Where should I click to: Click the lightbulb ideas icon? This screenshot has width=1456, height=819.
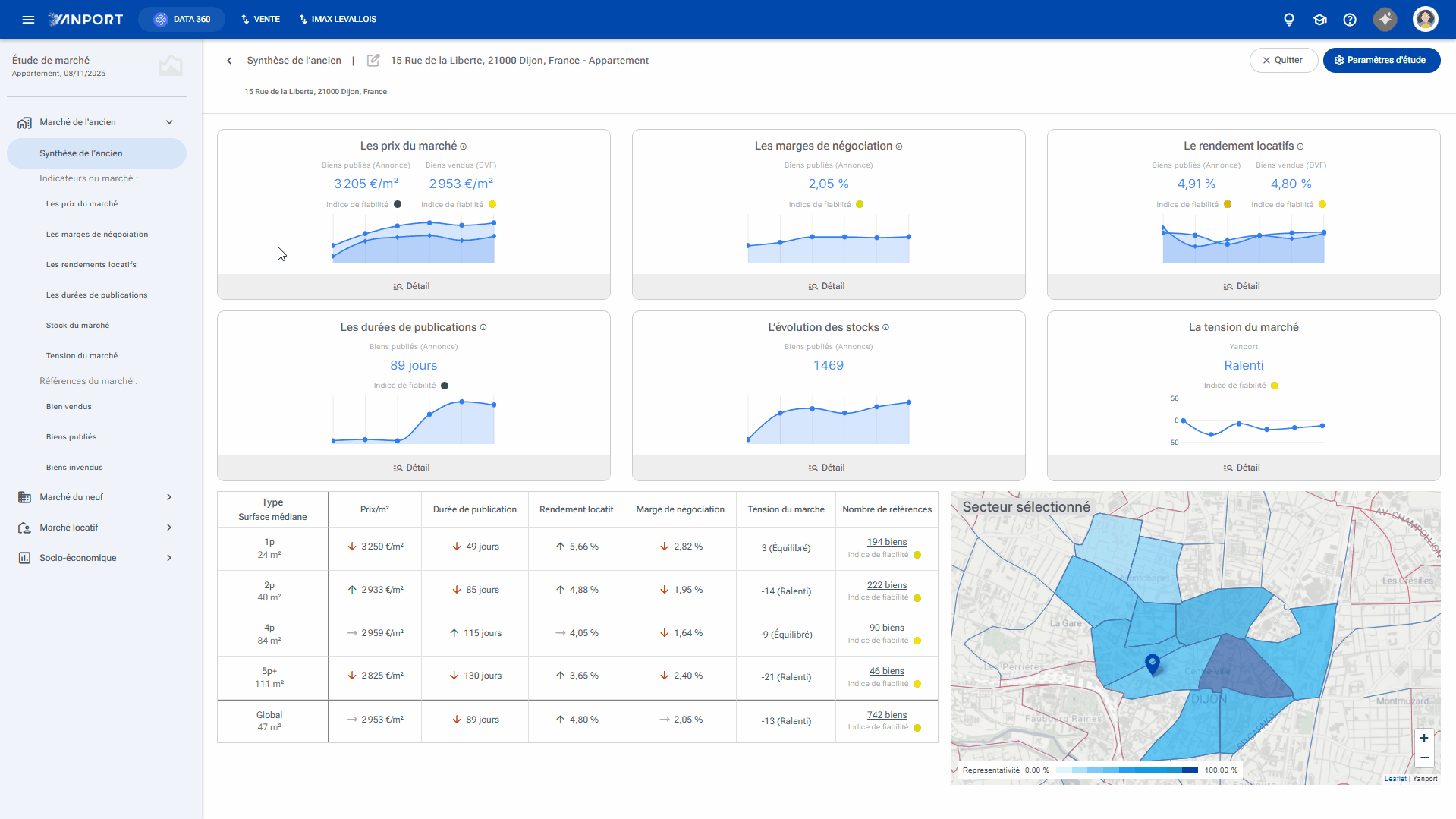[1288, 20]
